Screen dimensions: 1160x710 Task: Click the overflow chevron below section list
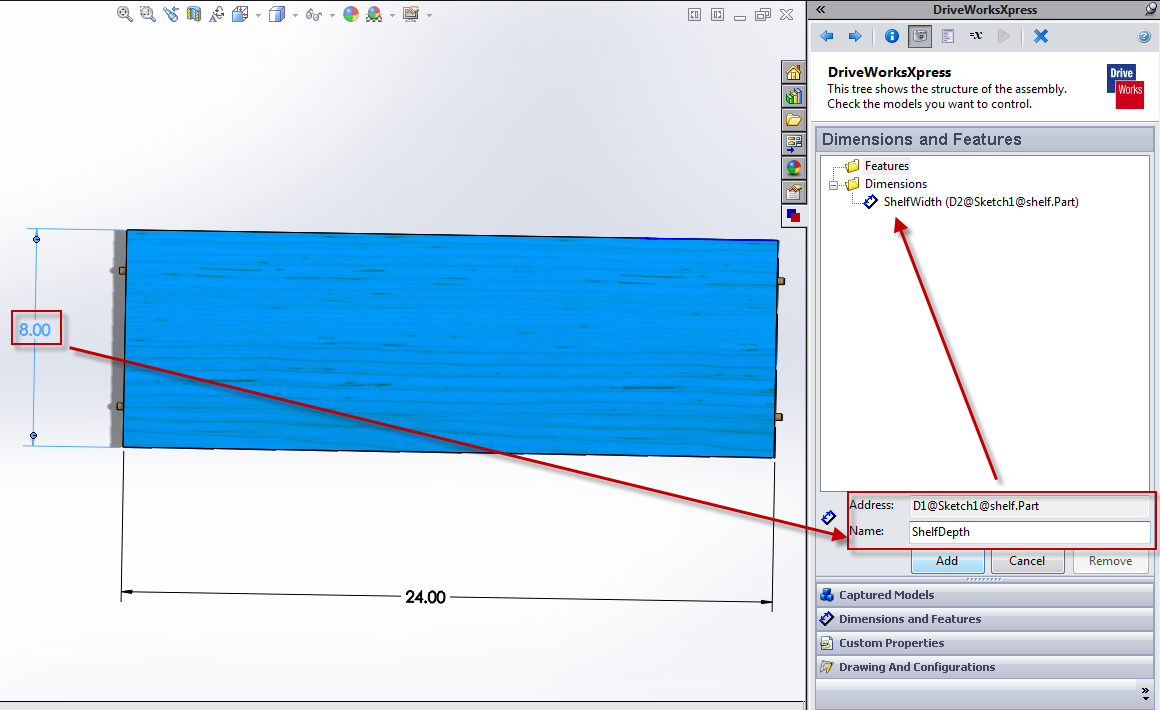pos(1145,694)
